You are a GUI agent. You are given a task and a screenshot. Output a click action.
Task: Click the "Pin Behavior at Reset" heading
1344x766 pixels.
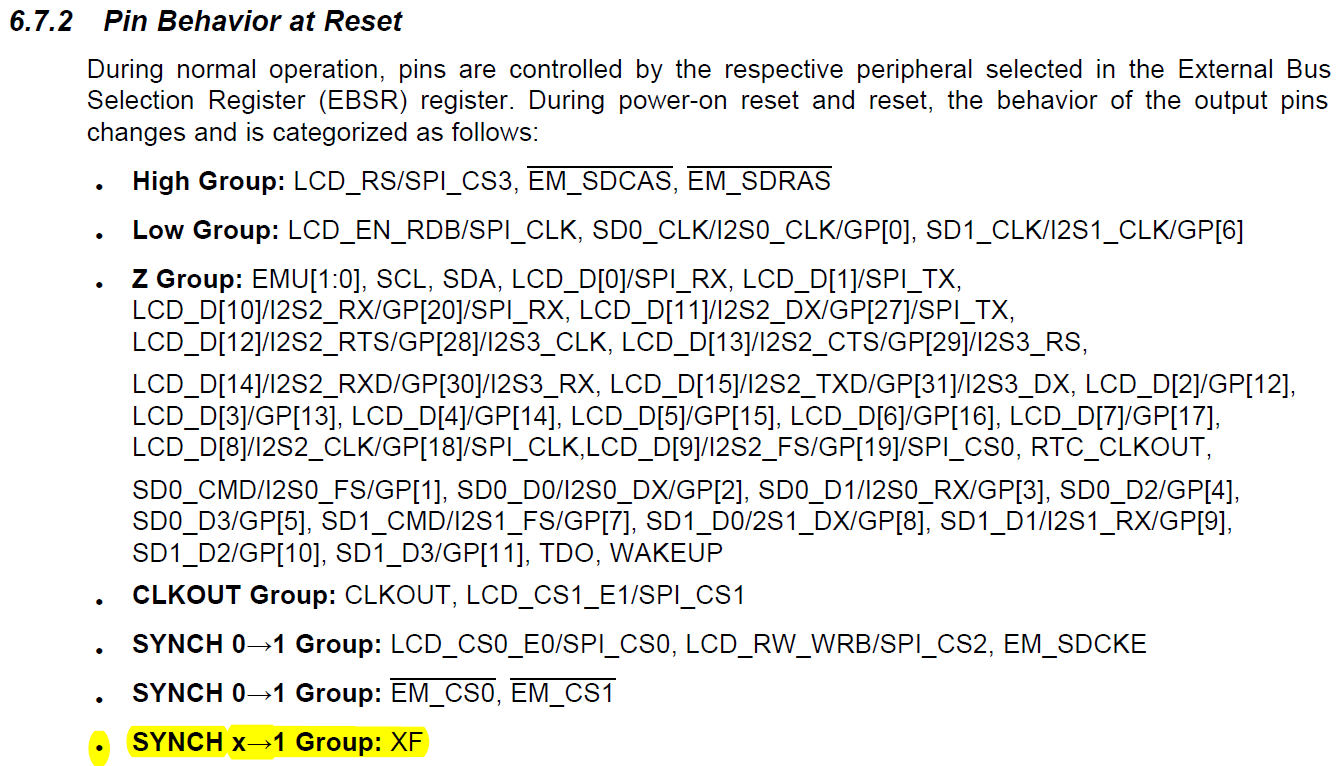tap(253, 22)
